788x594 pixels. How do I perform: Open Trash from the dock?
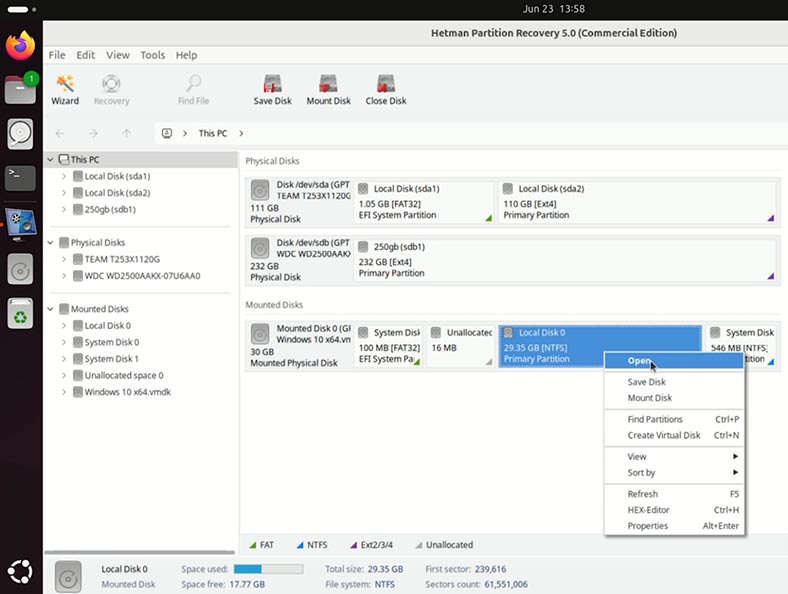21,313
